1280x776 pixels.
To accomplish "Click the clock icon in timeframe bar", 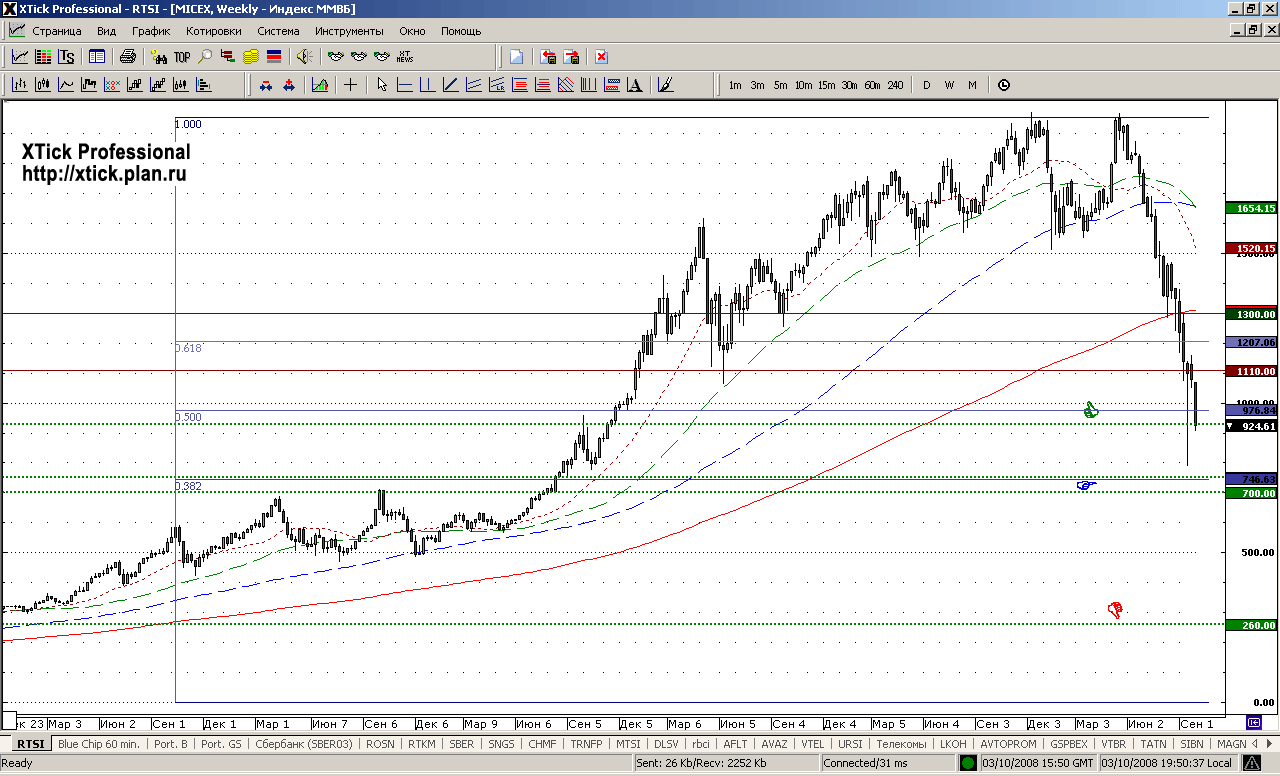I will pos(1004,85).
